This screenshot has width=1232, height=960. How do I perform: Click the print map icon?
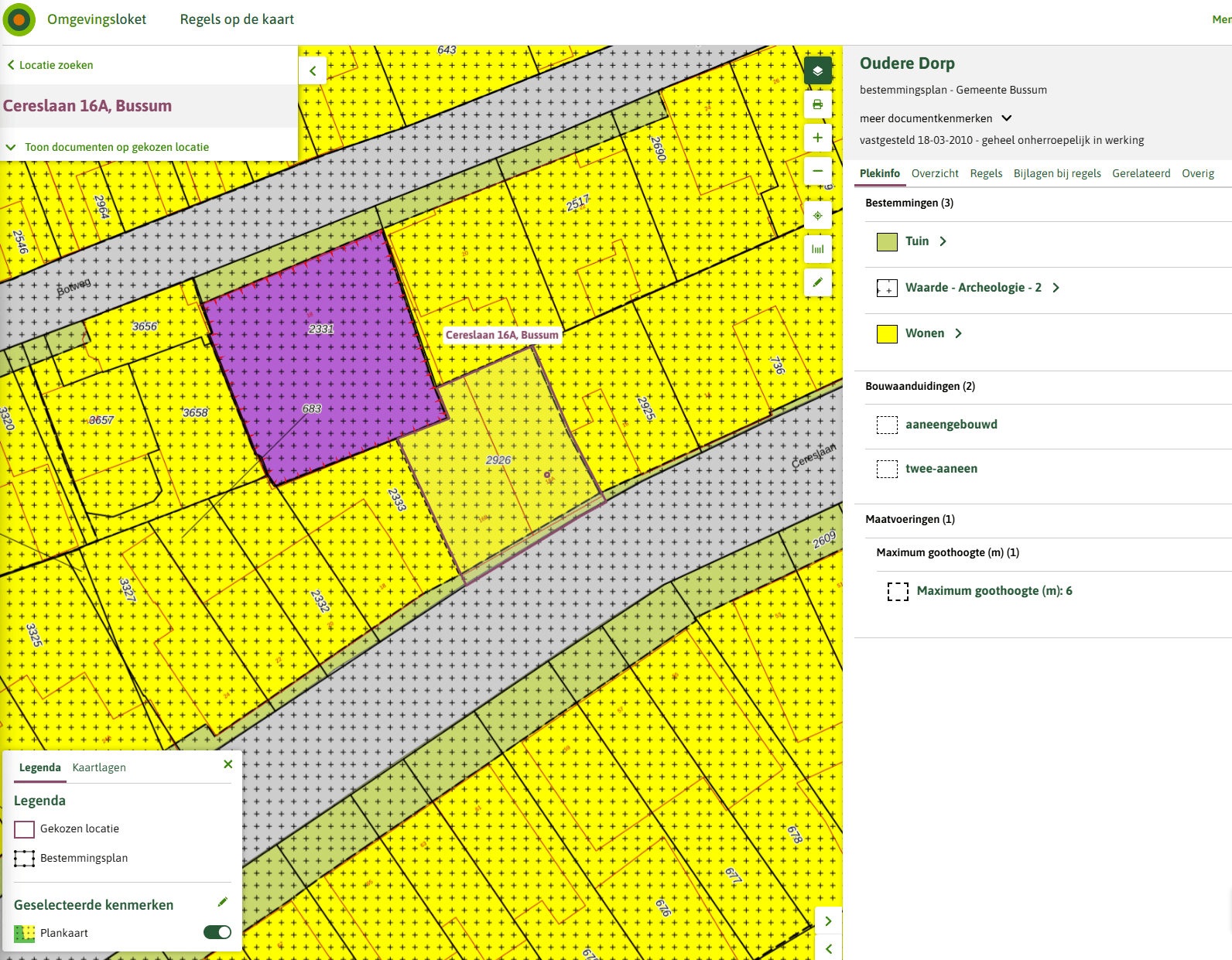tap(818, 104)
